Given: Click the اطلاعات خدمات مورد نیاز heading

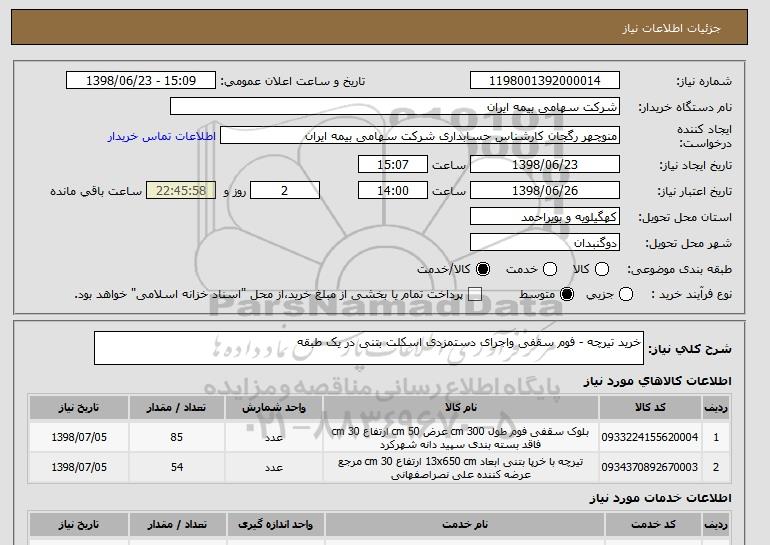Looking at the screenshot, I should tap(660, 498).
